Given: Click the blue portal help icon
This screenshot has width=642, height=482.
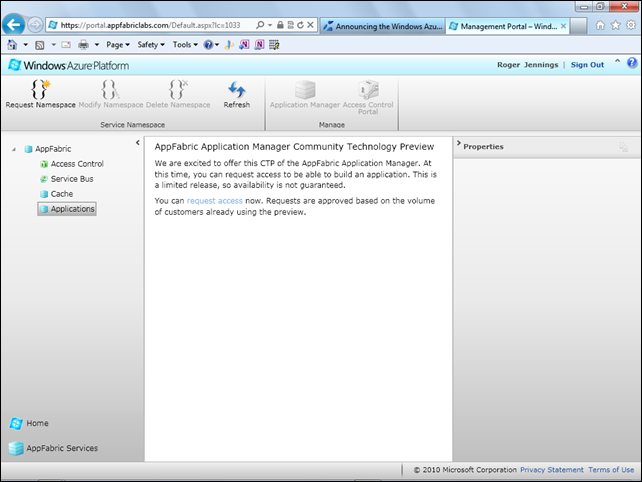Looking at the screenshot, I should click(x=632, y=63).
